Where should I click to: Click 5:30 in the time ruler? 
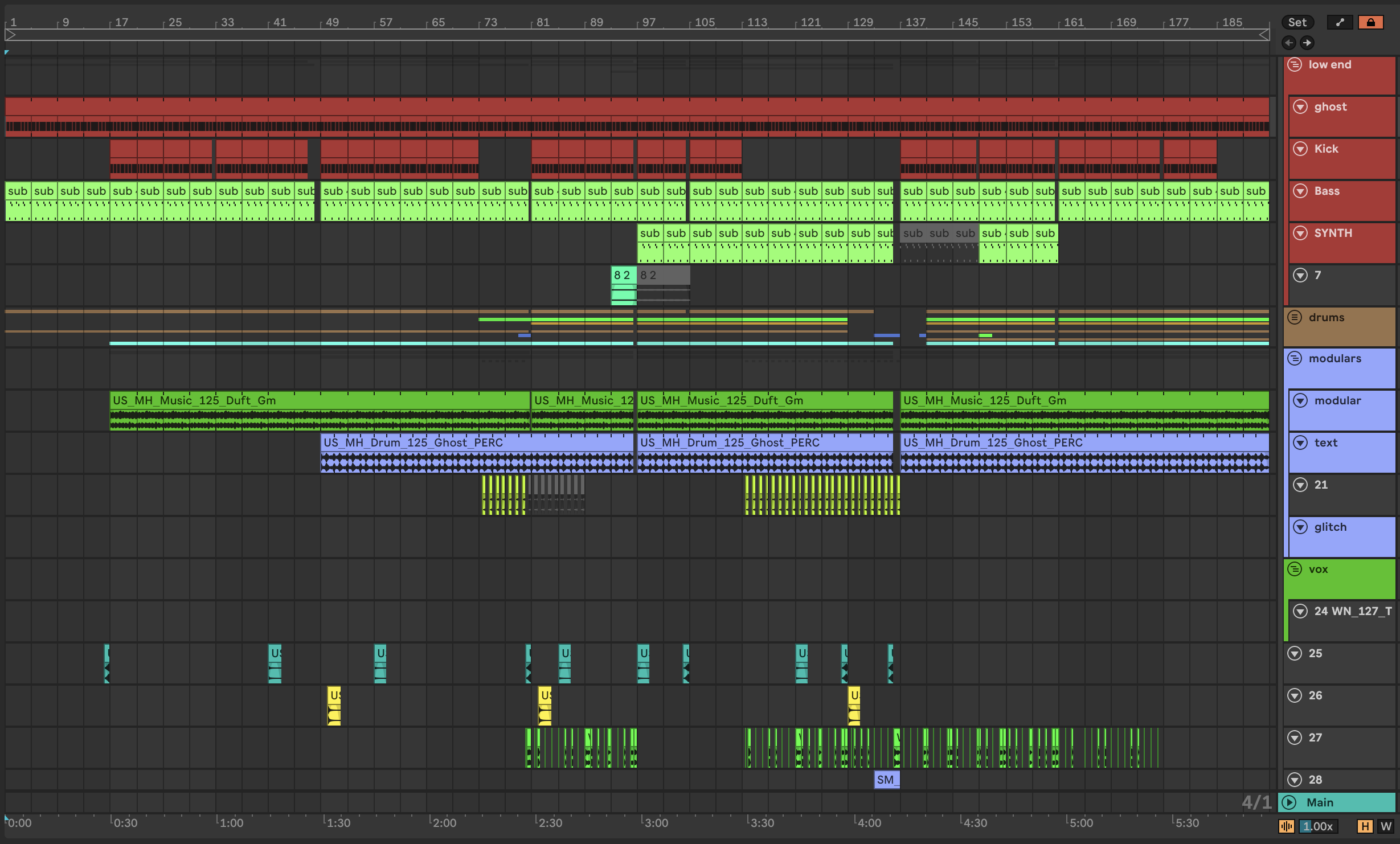coord(1187,823)
